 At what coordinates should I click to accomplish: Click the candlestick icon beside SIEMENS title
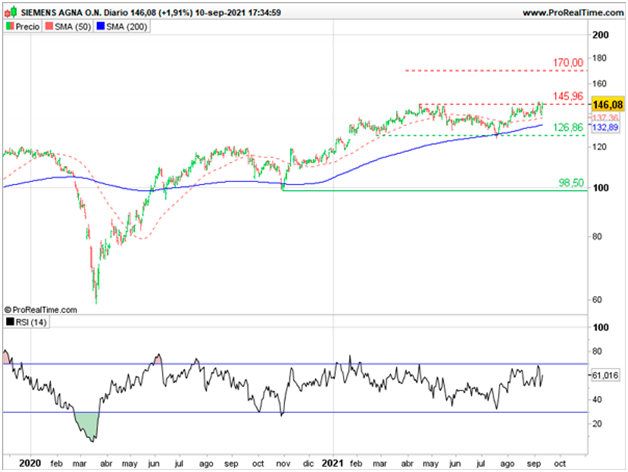pos(11,12)
